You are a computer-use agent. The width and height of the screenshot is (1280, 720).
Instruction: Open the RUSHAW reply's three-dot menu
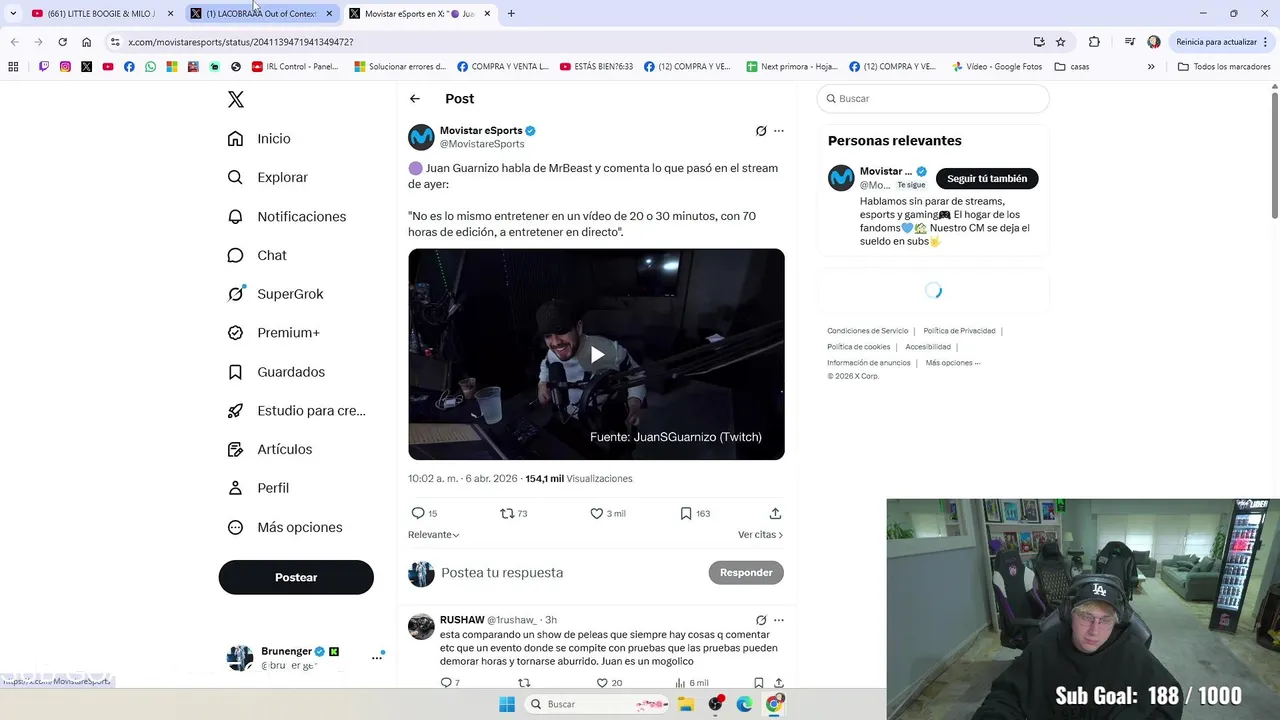pyautogui.click(x=779, y=620)
